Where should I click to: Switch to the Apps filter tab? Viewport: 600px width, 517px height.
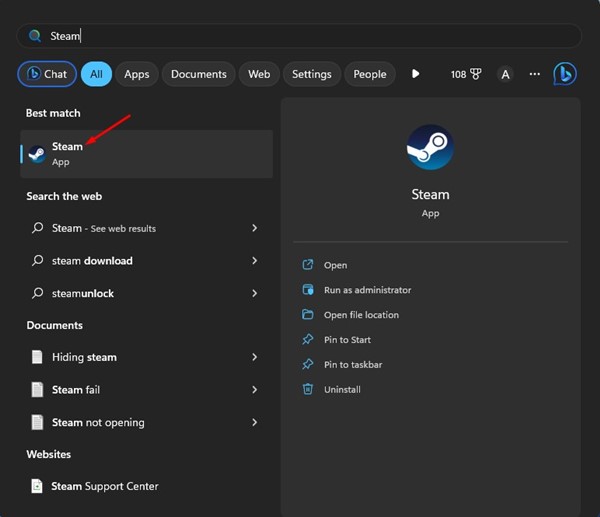(137, 74)
